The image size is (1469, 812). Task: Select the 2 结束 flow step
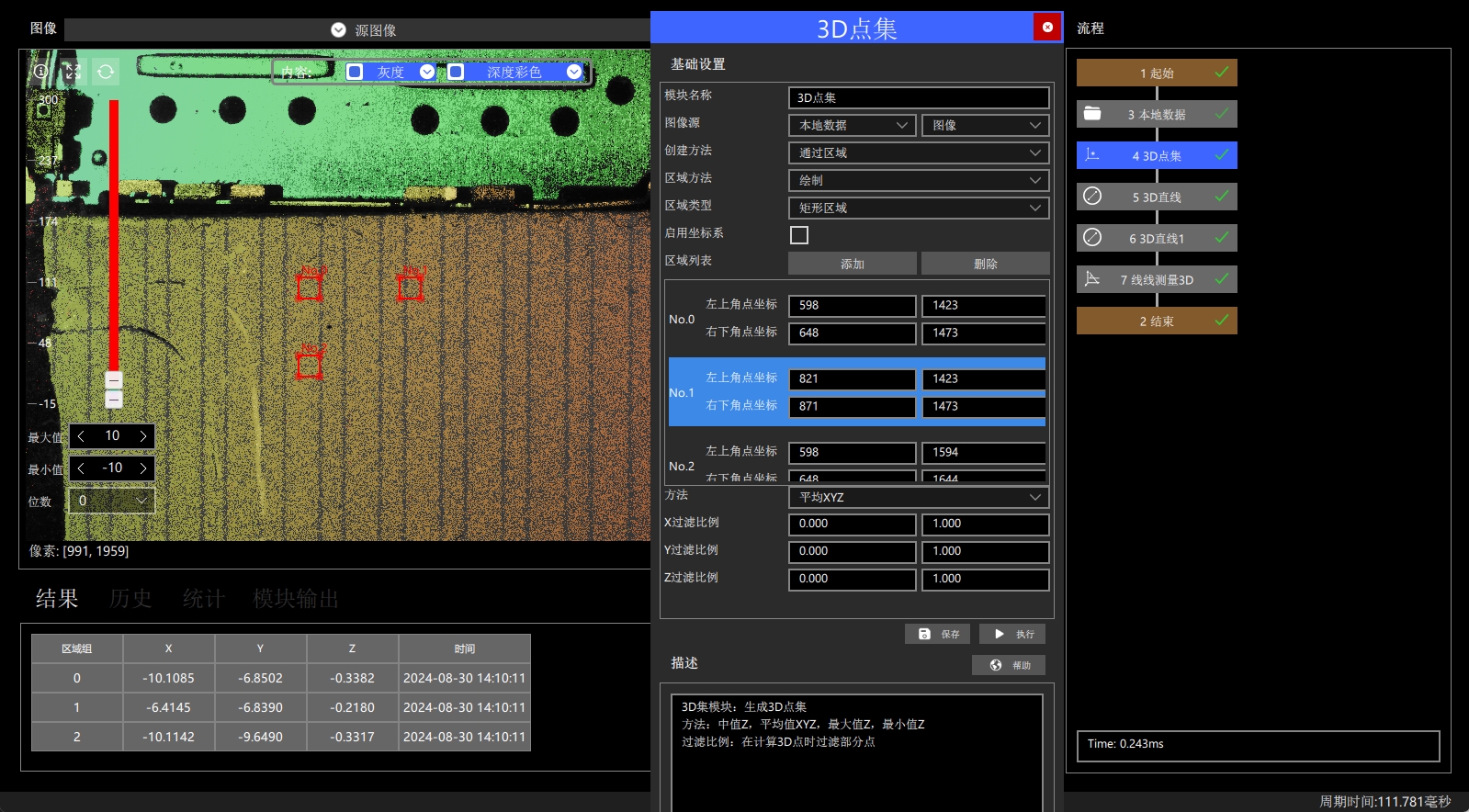1157,321
